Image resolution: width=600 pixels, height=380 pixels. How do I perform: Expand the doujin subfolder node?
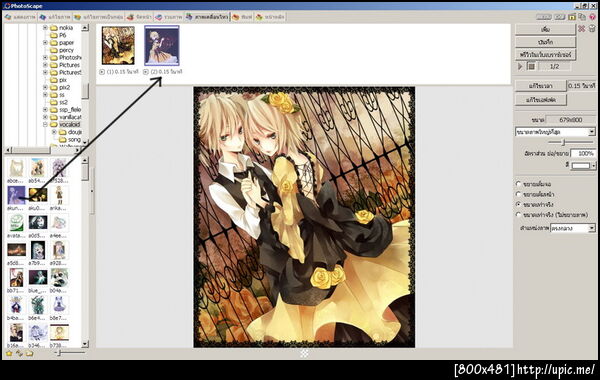[54, 132]
